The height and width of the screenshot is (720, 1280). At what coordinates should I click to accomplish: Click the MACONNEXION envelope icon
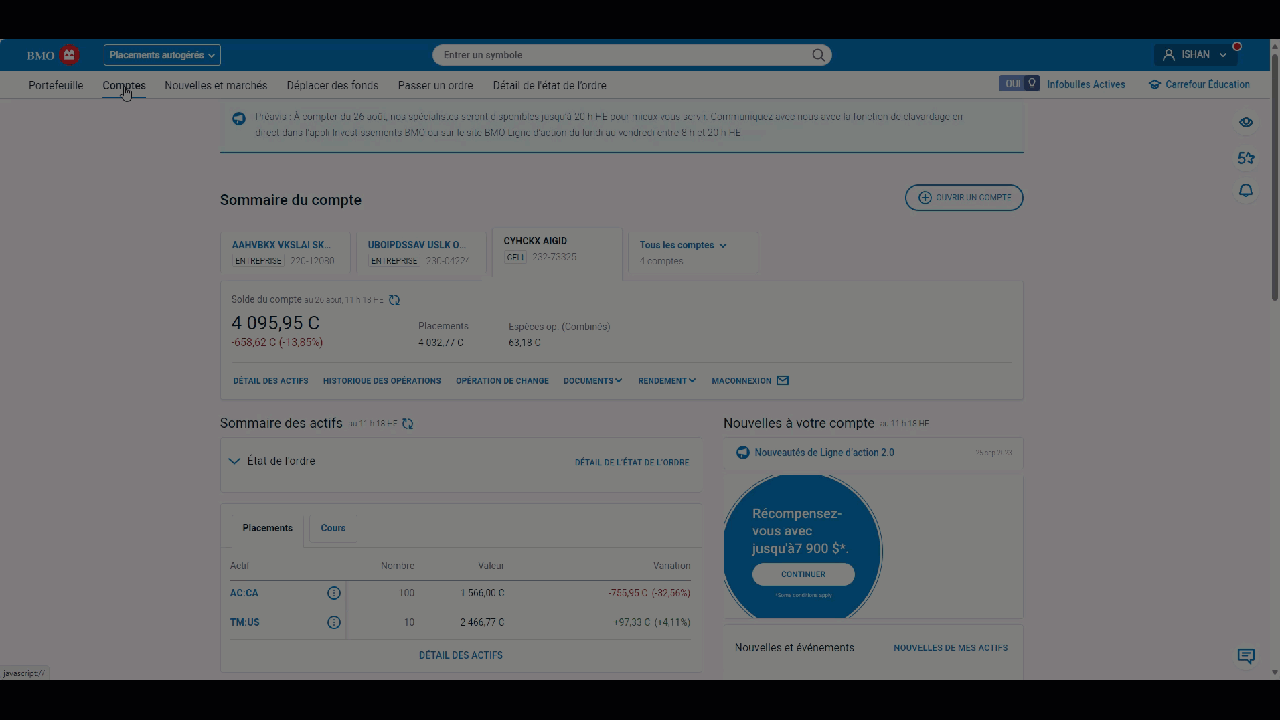pyautogui.click(x=783, y=381)
